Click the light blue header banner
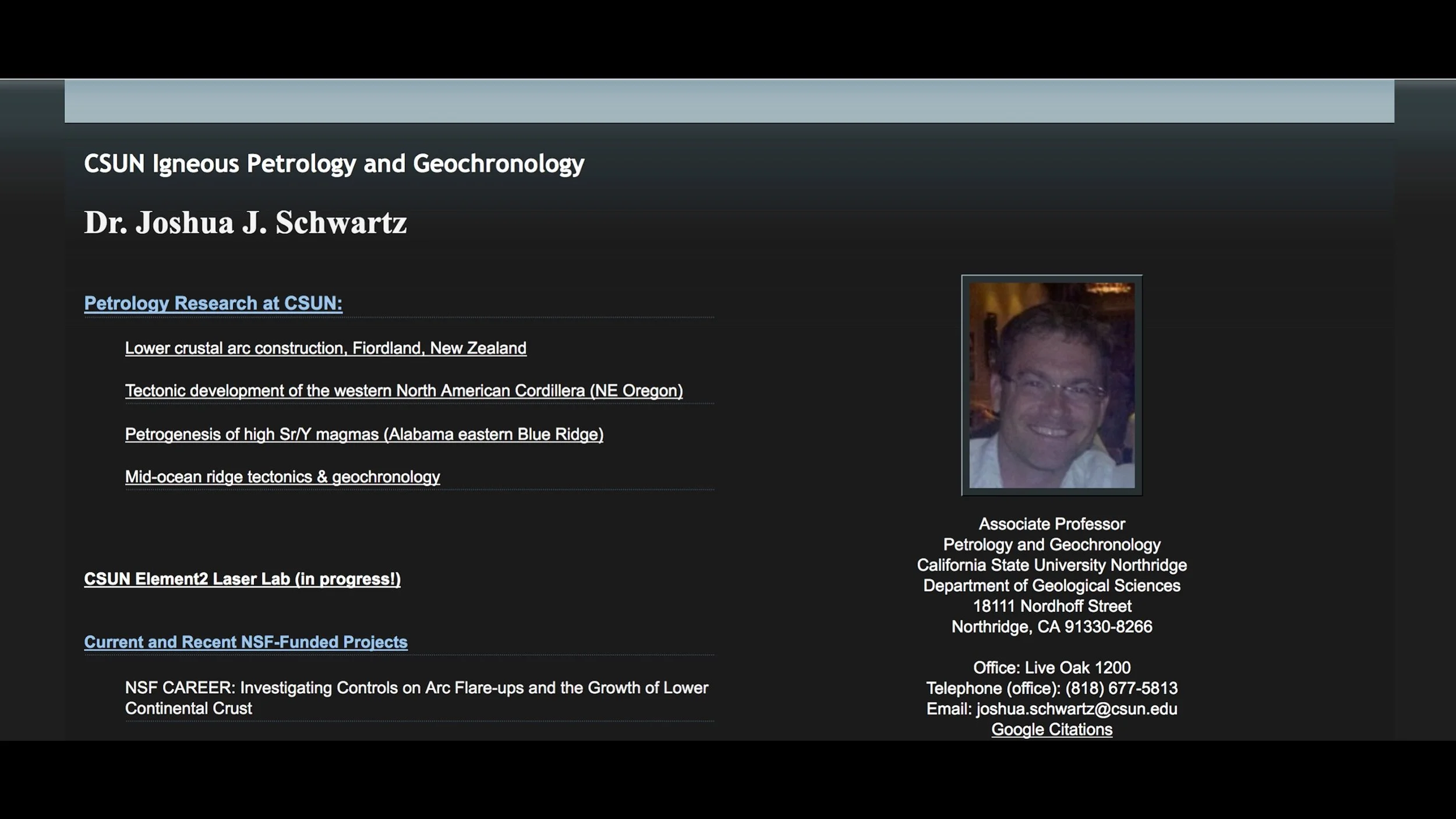This screenshot has height=819, width=1456. click(x=729, y=101)
